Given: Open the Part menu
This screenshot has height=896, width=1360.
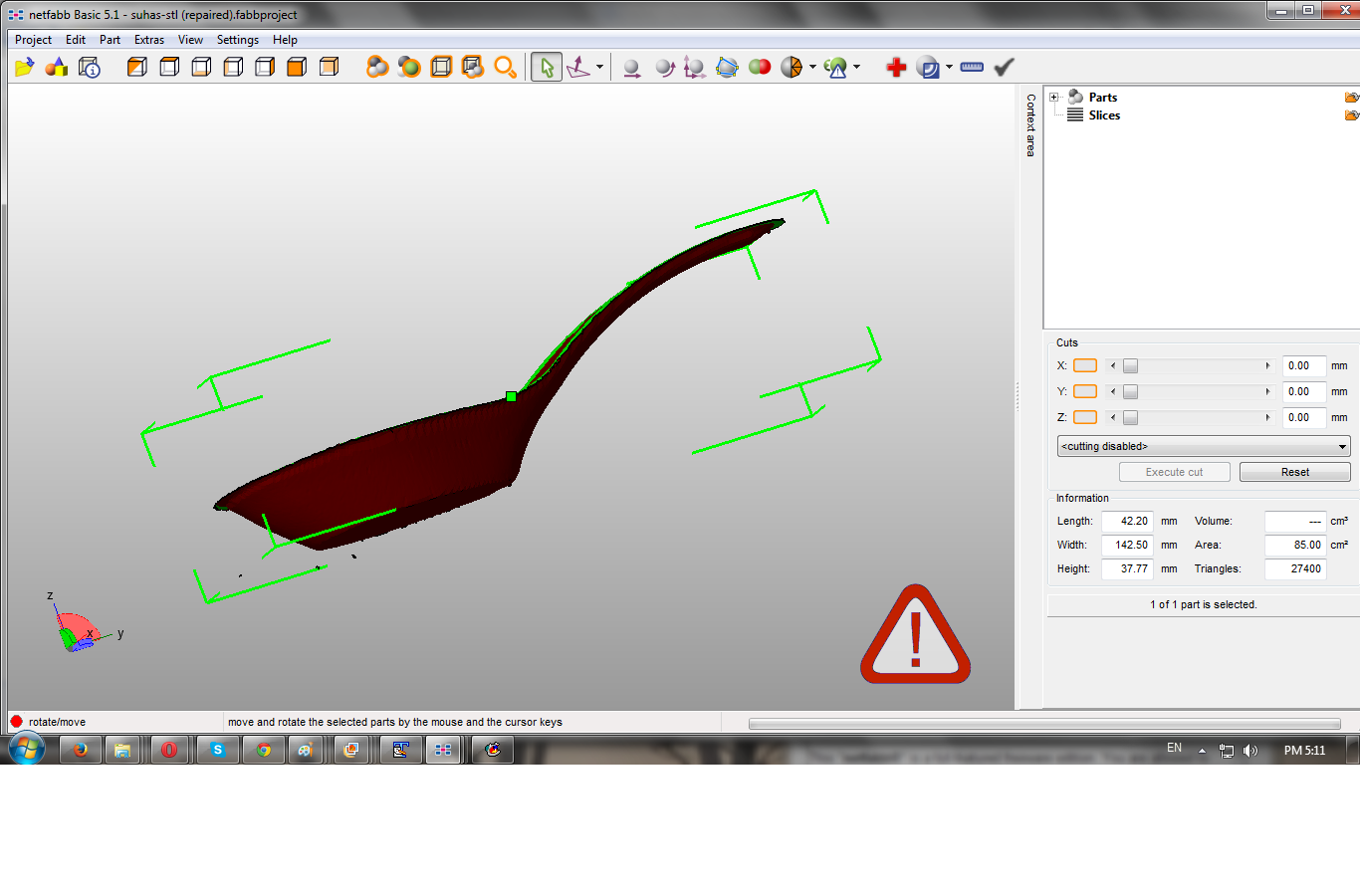Looking at the screenshot, I should pyautogui.click(x=110, y=40).
